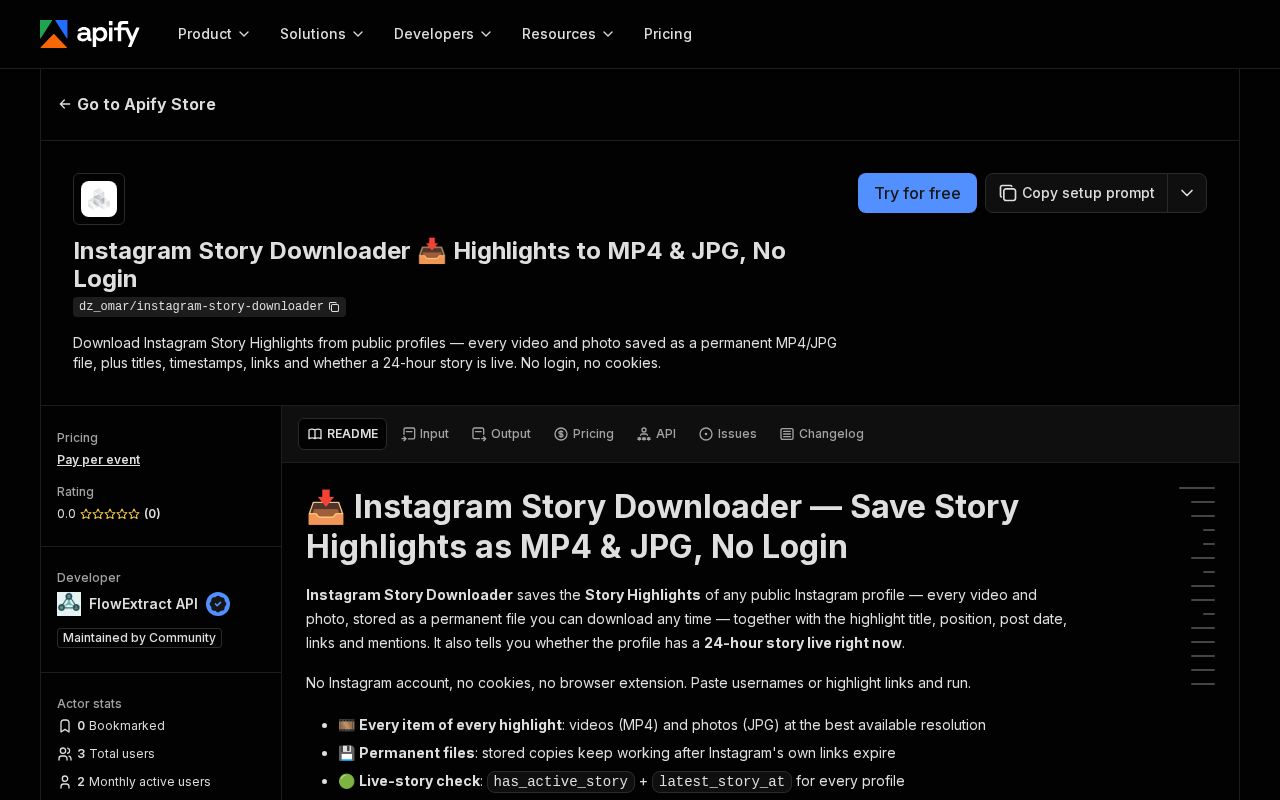
Task: Click the 0 Bookmarked stat
Action: [x=111, y=726]
